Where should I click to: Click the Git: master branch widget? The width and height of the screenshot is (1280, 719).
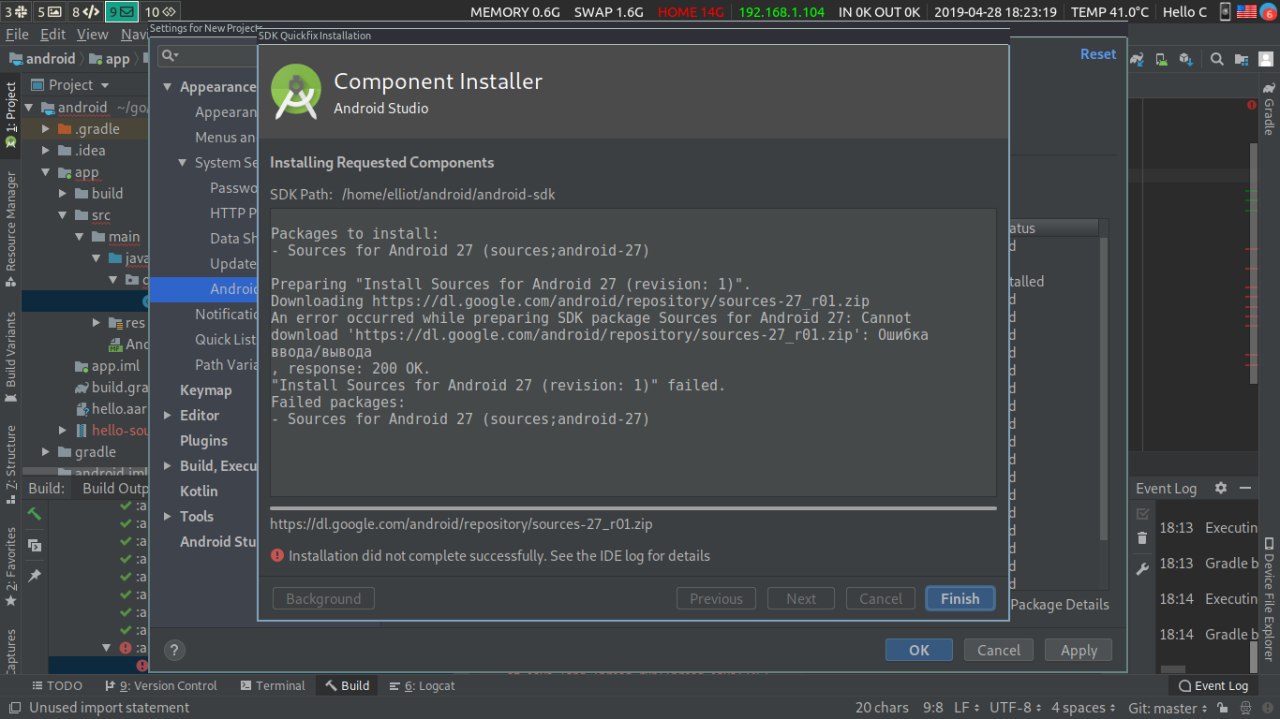[1167, 707]
